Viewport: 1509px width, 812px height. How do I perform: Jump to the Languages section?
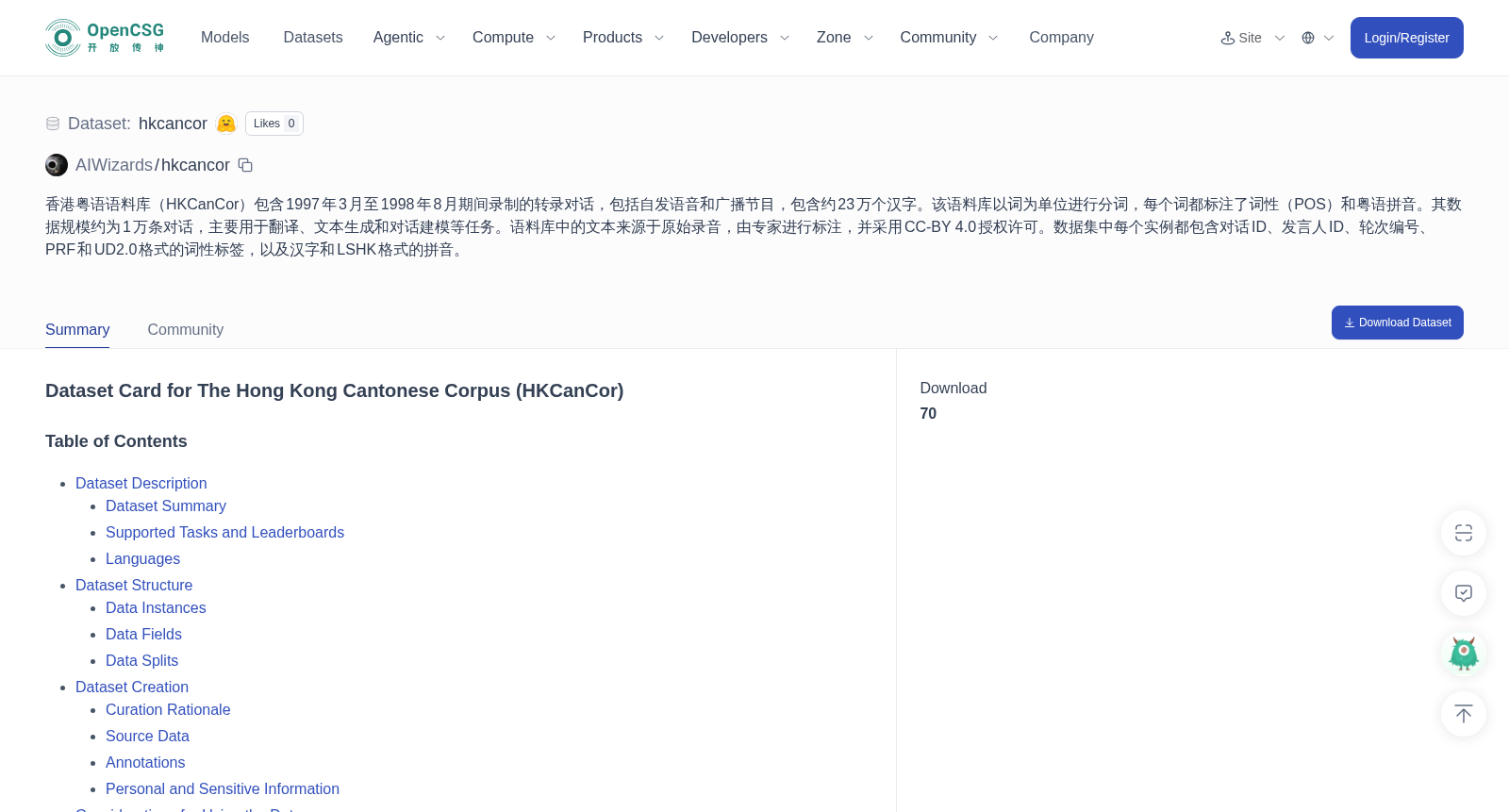coord(142,558)
